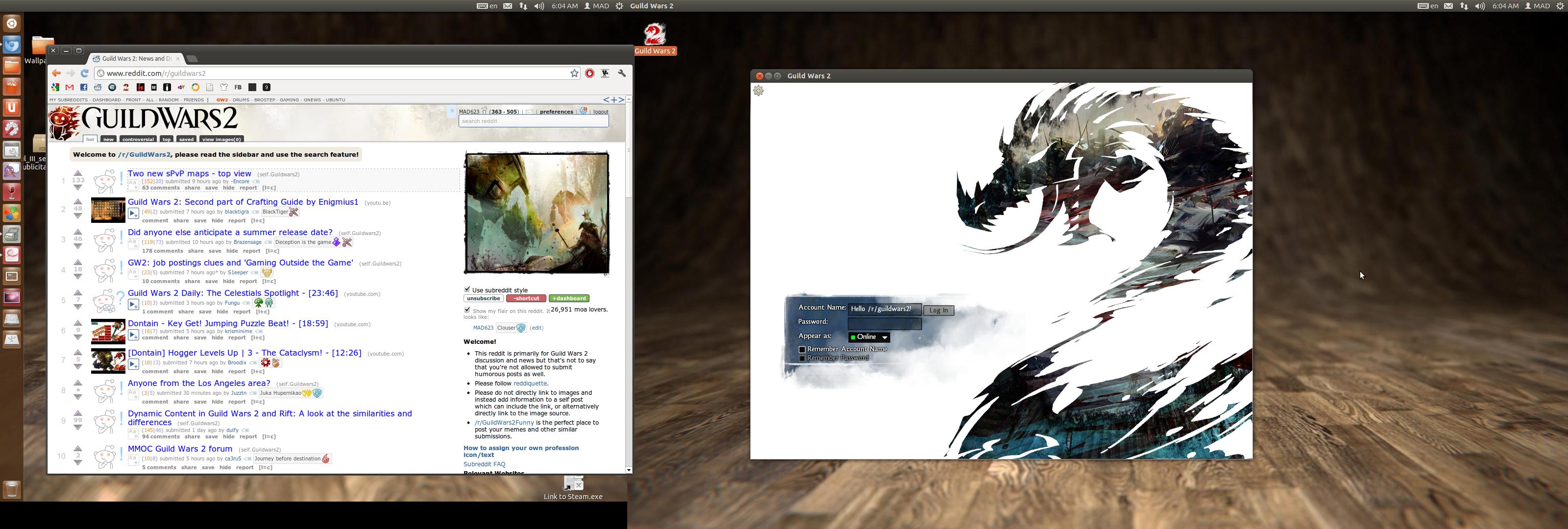The height and width of the screenshot is (529, 1568).
Task: Open the reddiquette link
Action: (530, 384)
